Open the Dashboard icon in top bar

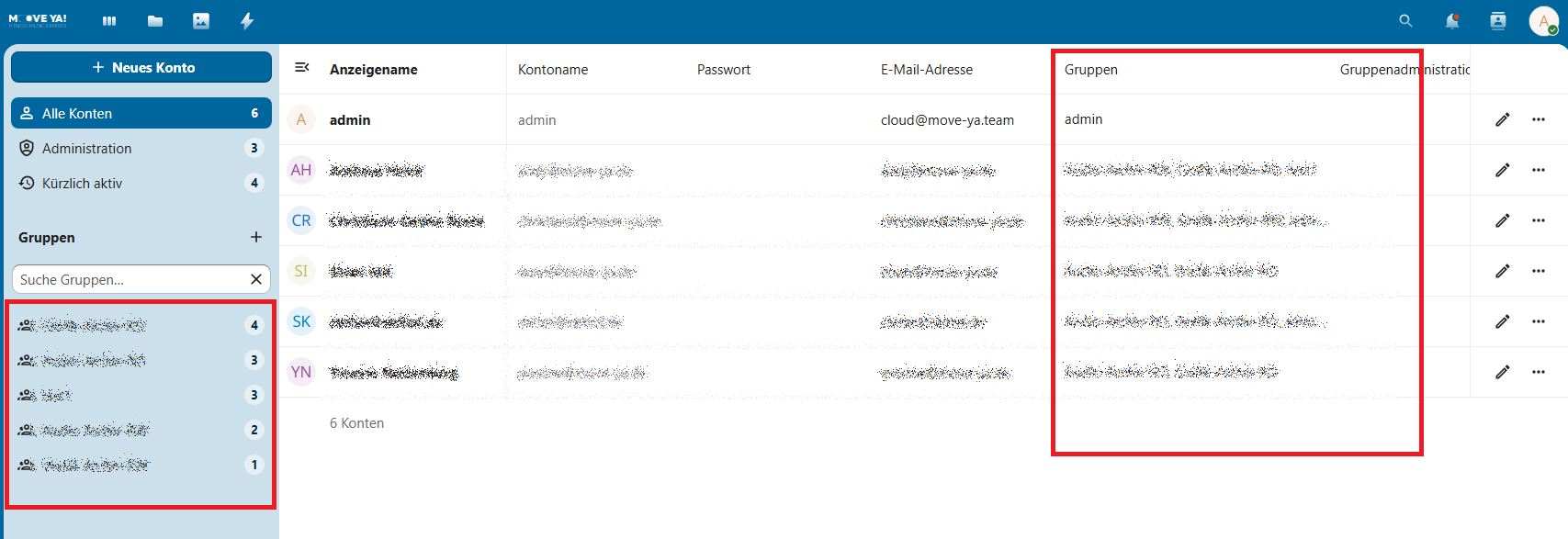point(109,21)
